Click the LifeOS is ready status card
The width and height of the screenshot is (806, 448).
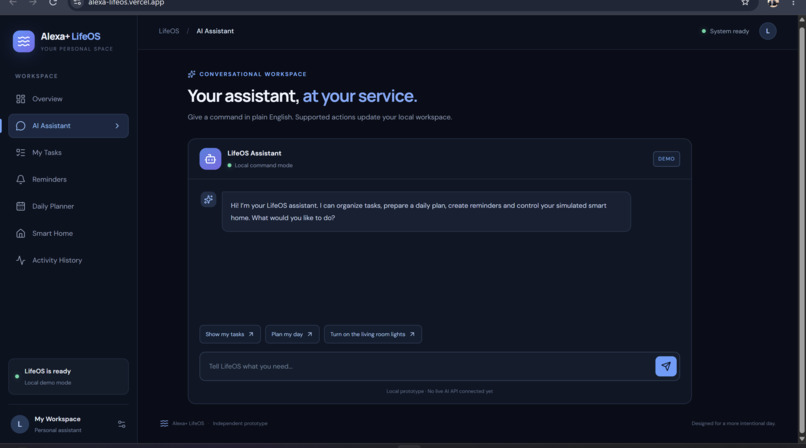pos(68,377)
